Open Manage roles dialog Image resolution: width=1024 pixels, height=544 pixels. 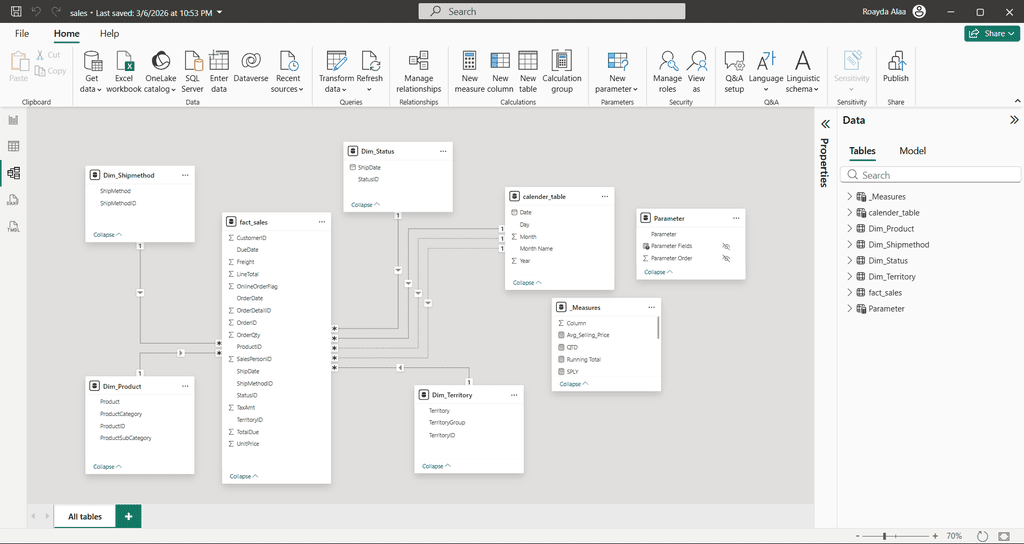[x=667, y=72]
